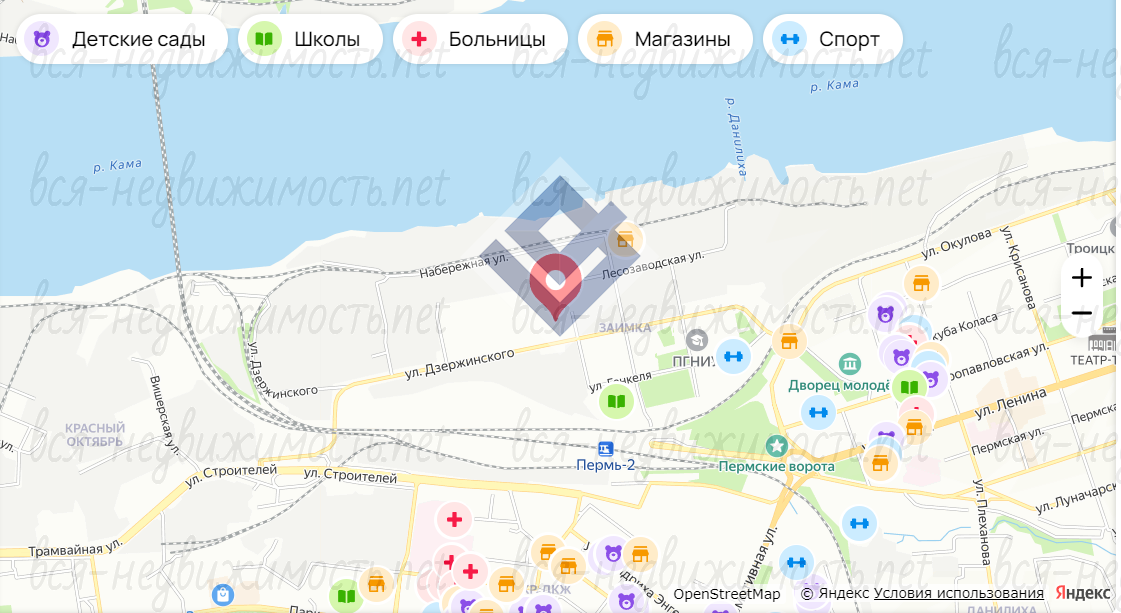1121x613 pixels.
Task: Click the ПГНИУ university icon
Action: tap(696, 340)
